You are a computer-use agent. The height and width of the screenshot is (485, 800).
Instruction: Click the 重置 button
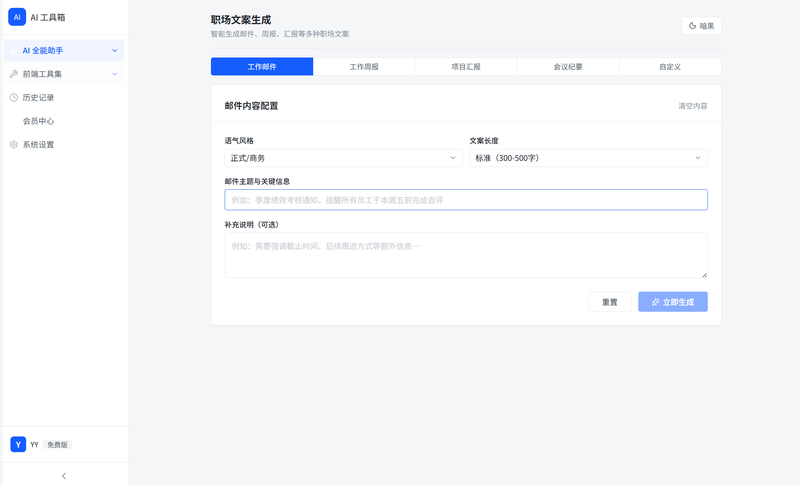(x=610, y=302)
